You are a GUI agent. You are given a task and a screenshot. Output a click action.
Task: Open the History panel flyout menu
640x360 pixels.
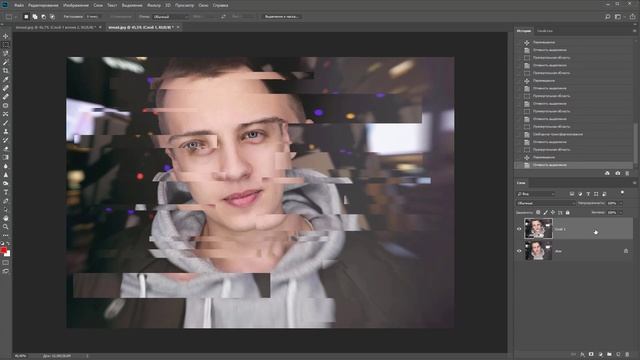click(634, 31)
